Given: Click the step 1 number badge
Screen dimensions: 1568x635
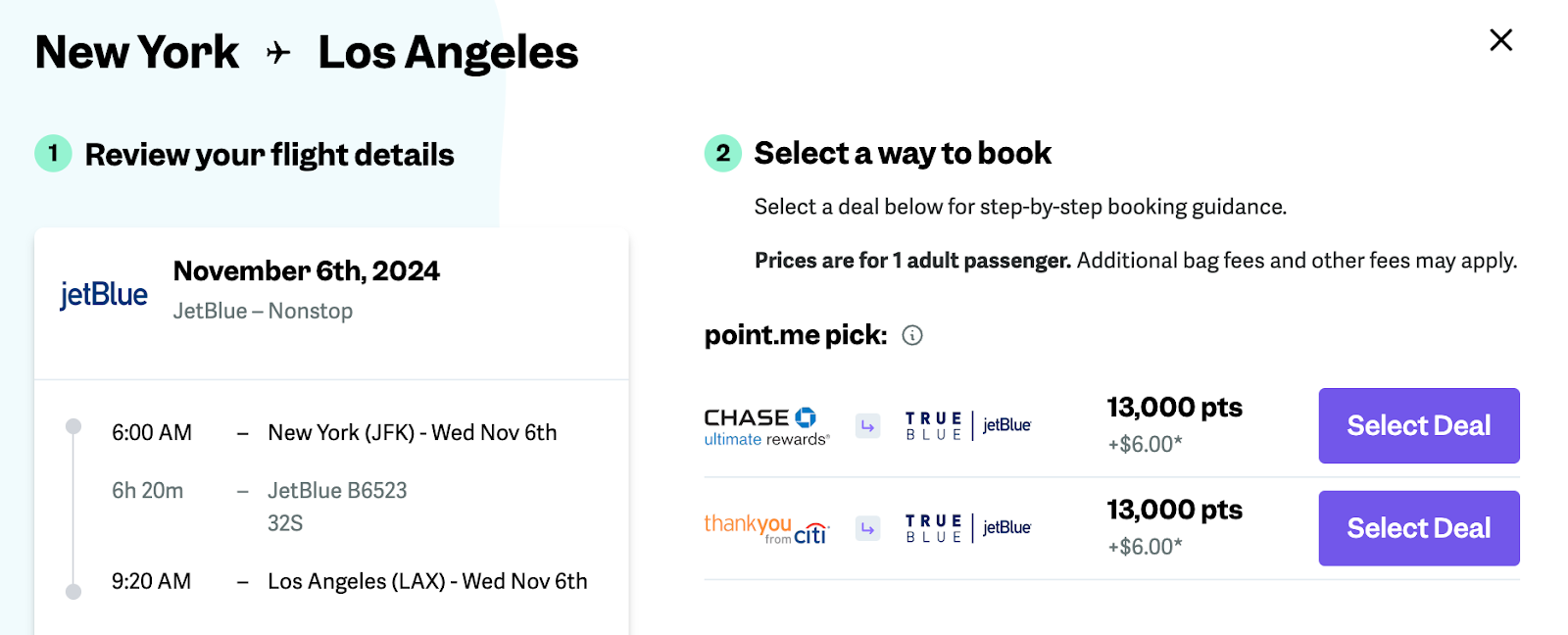Looking at the screenshot, I should [x=53, y=154].
